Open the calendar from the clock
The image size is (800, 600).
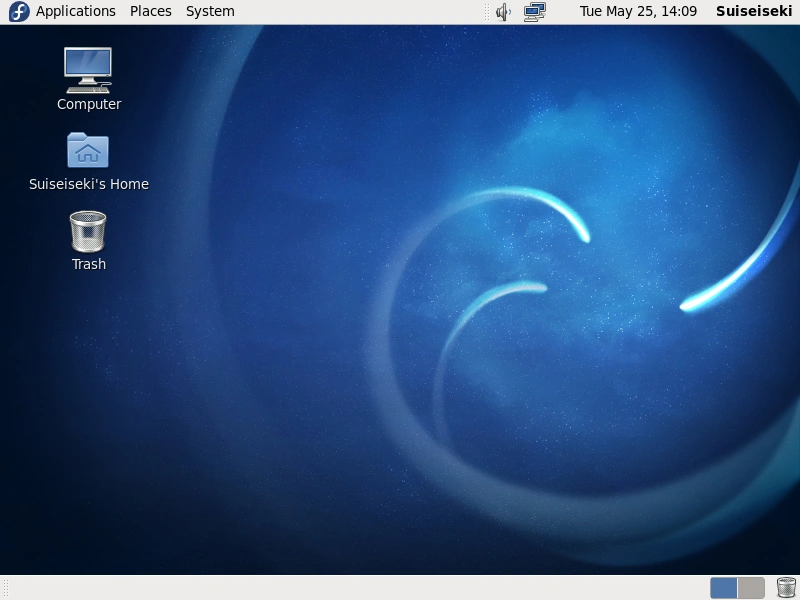[638, 11]
